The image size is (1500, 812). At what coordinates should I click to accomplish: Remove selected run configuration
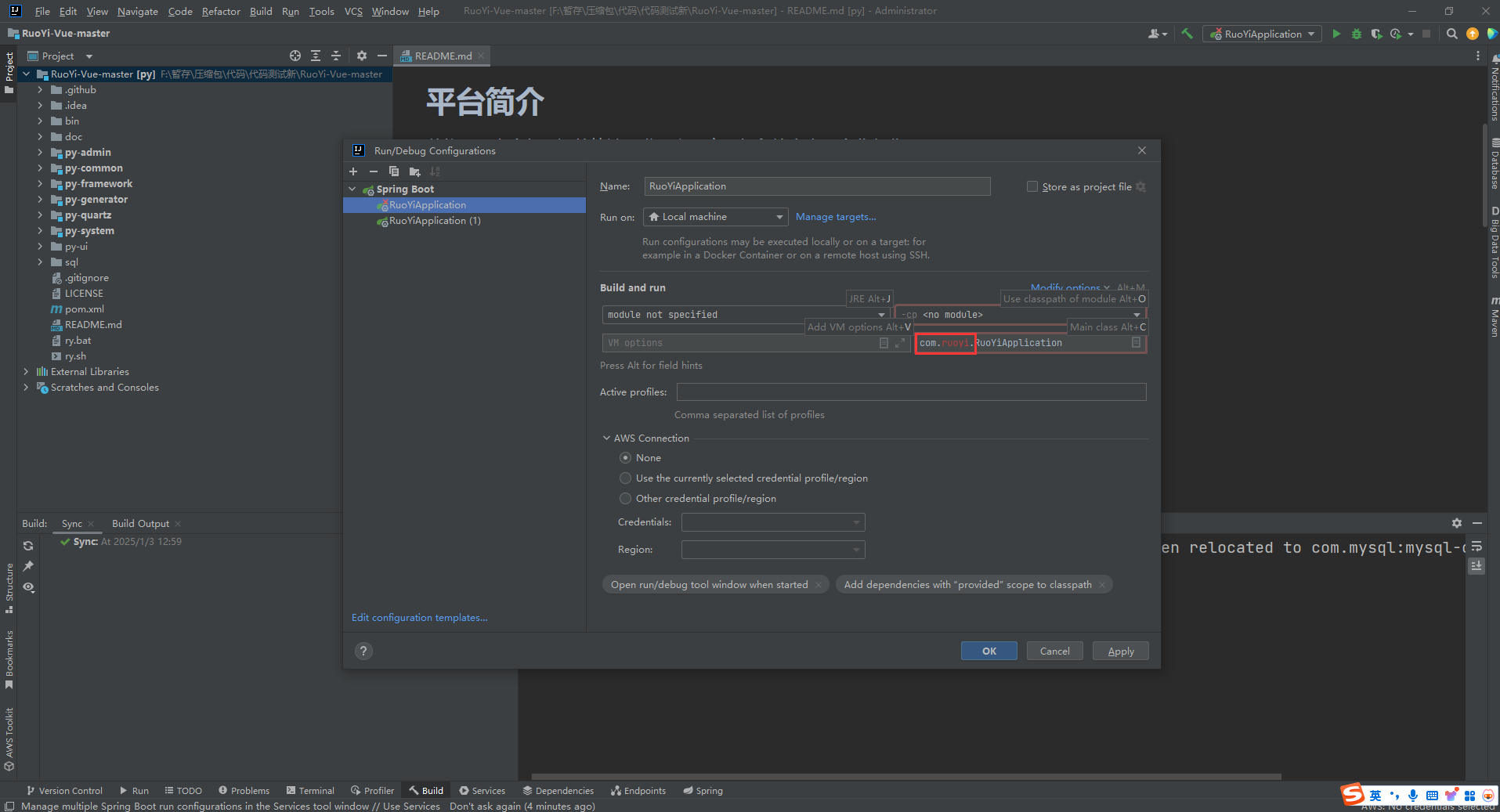374,171
